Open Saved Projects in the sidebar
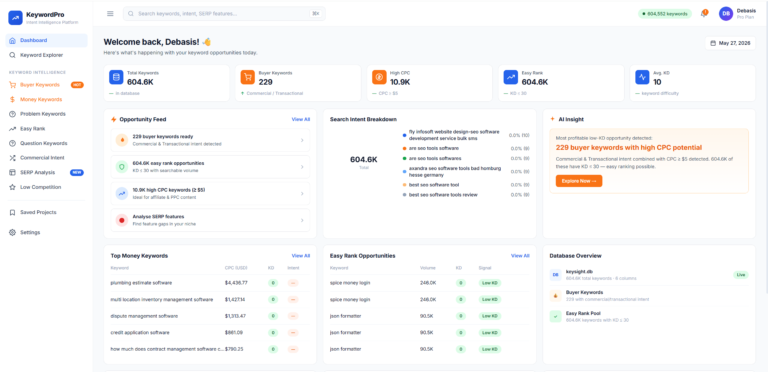This screenshot has height=372, width=768. (x=47, y=212)
